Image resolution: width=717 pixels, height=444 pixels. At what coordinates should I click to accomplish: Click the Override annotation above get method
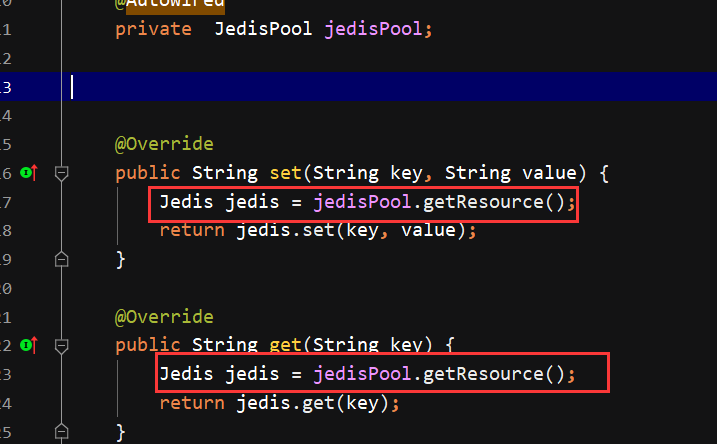[164, 317]
